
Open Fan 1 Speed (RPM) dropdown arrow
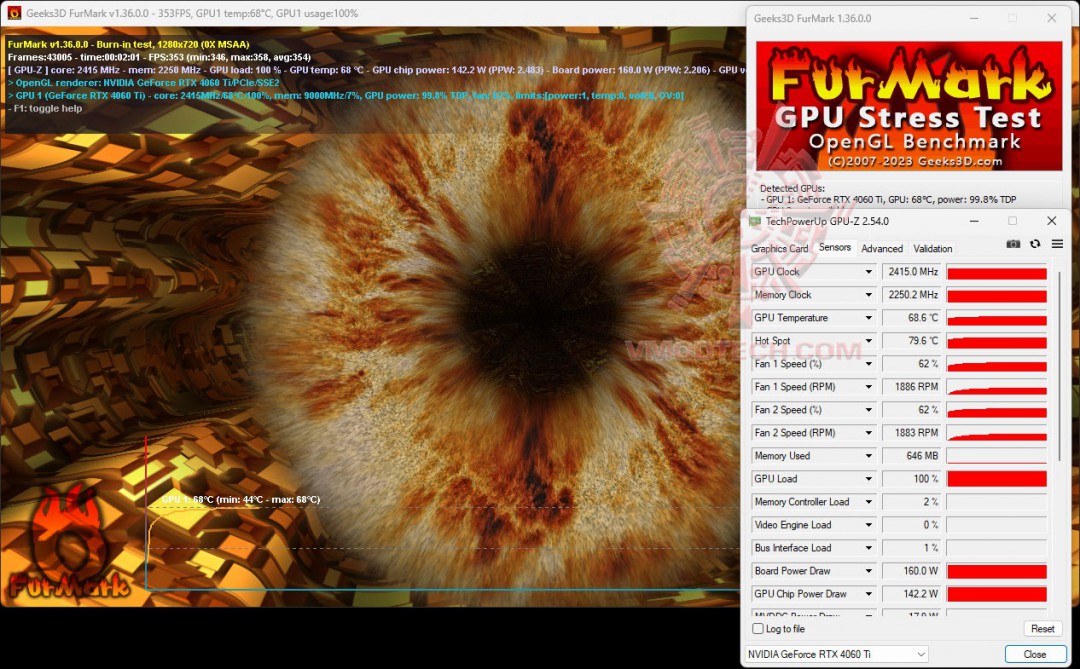coord(869,387)
